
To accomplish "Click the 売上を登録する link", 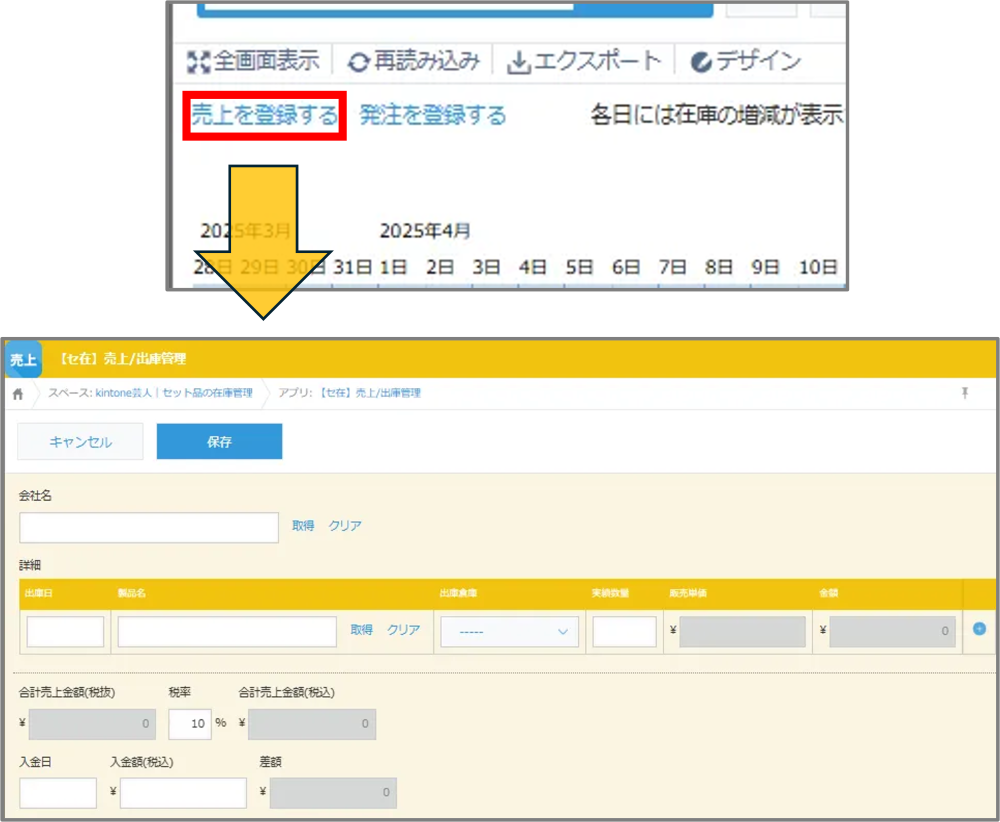I will 265,115.
